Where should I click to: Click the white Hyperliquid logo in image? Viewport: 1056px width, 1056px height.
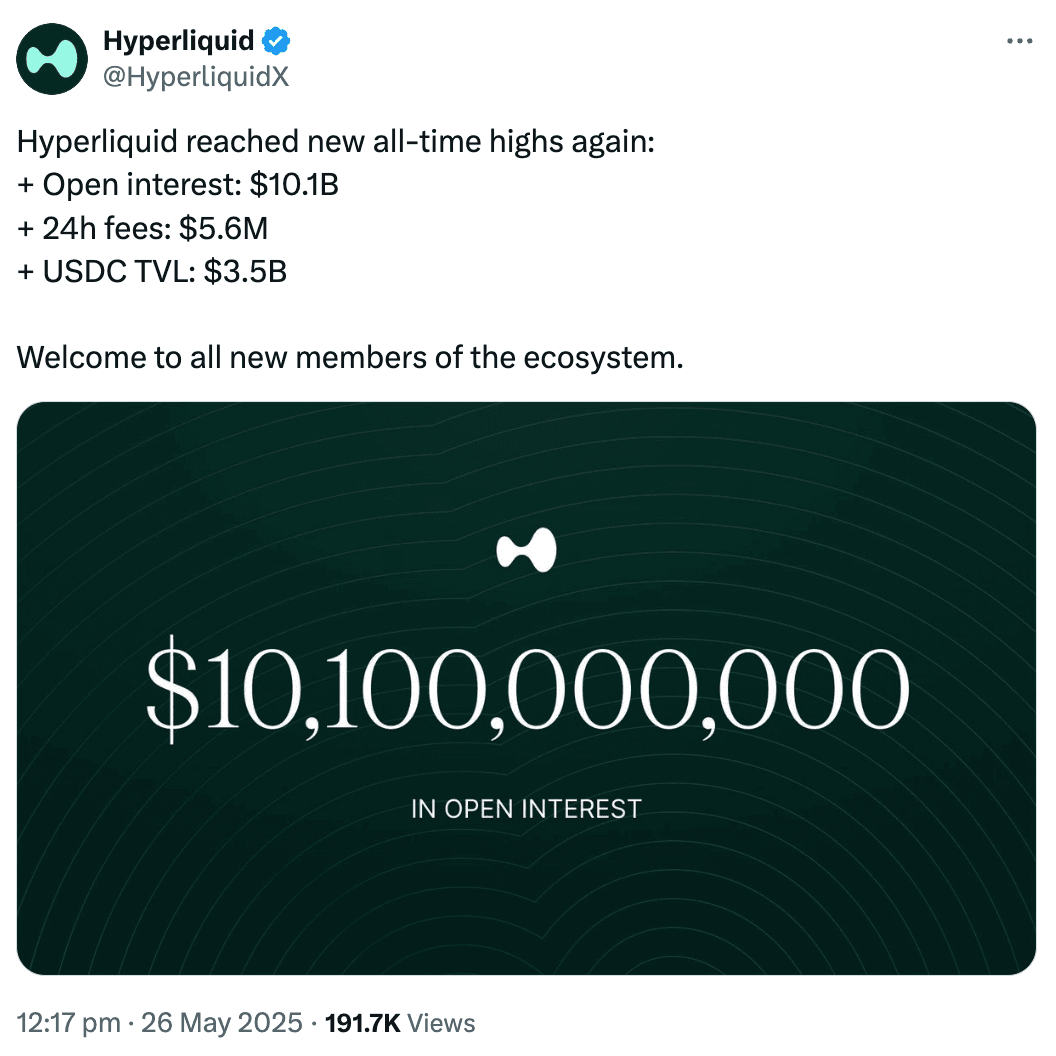[527, 550]
